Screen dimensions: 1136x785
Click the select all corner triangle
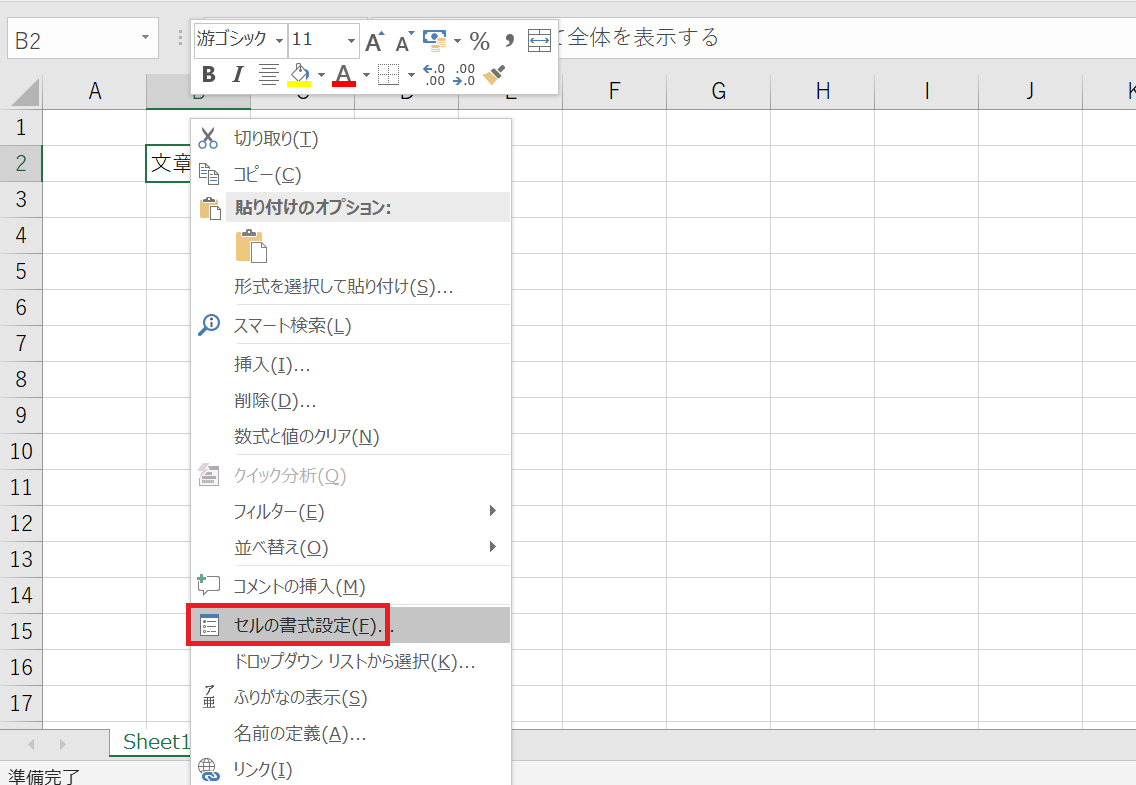click(x=26, y=93)
